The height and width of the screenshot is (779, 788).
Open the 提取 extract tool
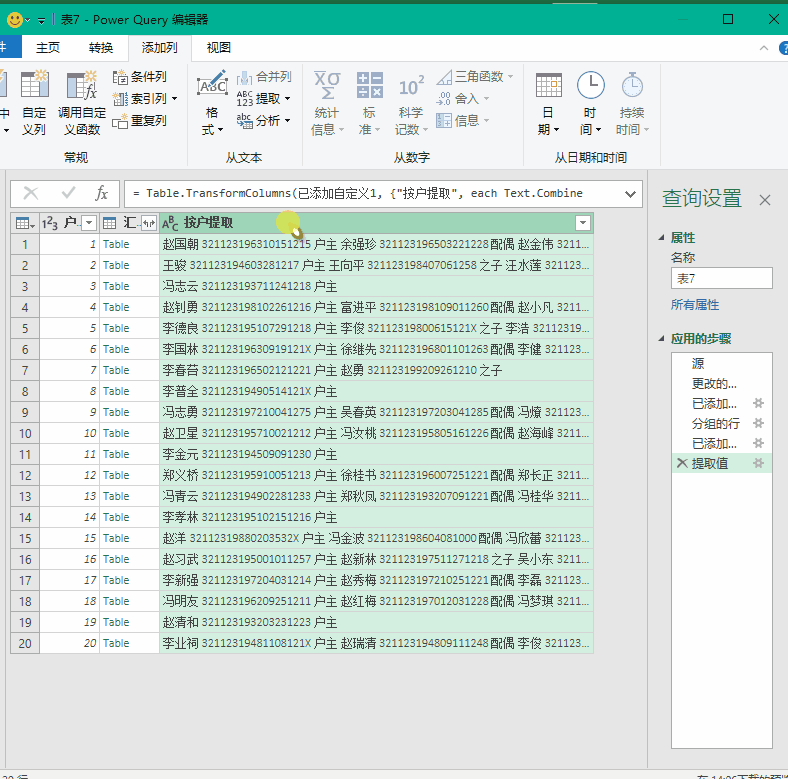pyautogui.click(x=264, y=99)
